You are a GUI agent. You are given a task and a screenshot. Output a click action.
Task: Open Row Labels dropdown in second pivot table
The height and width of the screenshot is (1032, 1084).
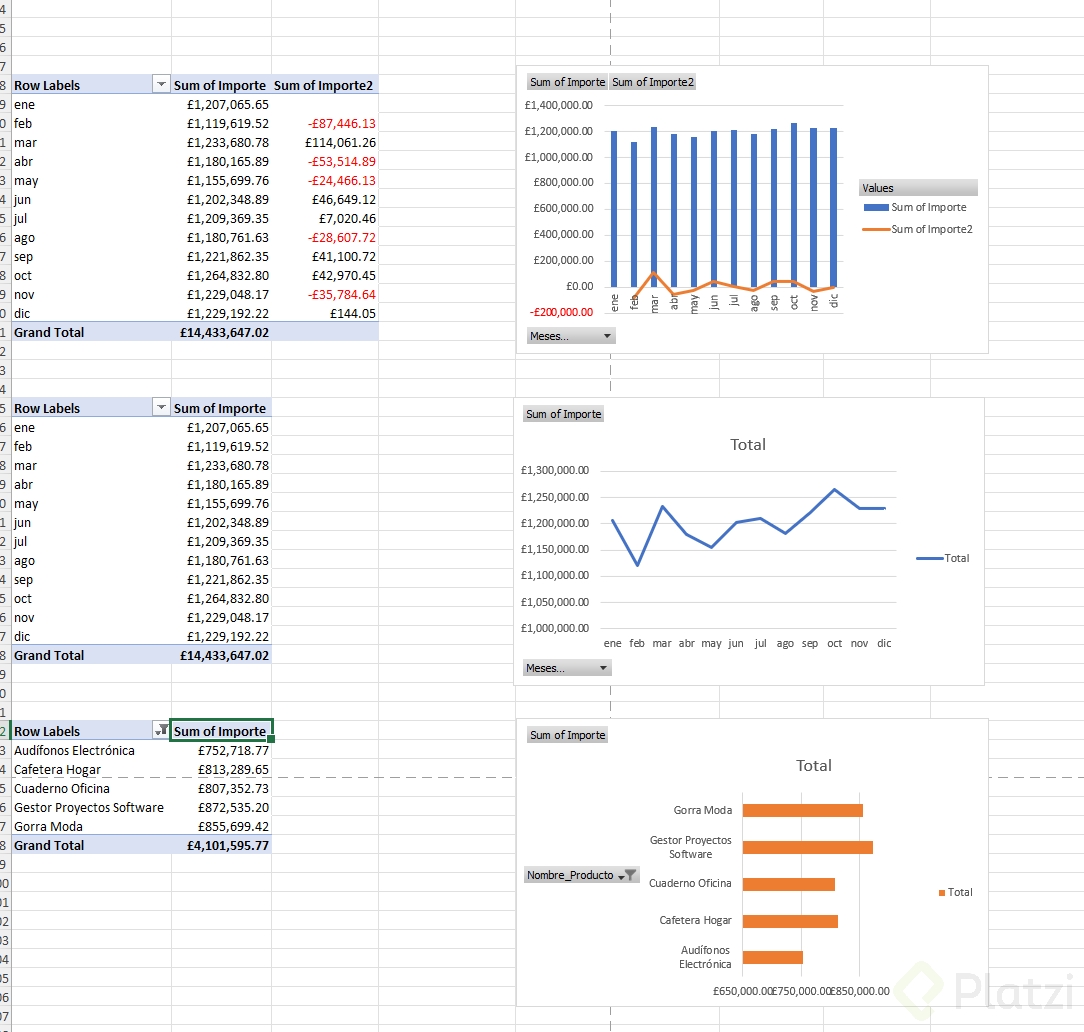161,407
